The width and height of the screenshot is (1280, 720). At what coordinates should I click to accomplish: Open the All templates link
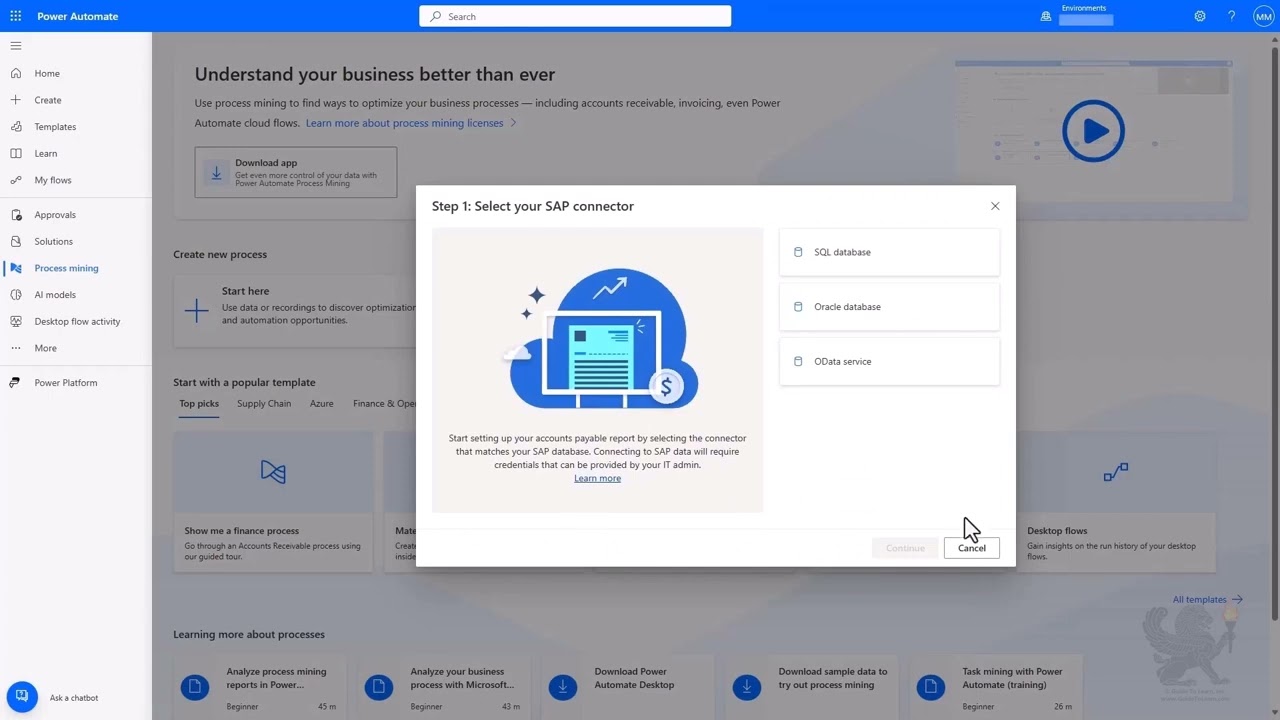(1207, 600)
